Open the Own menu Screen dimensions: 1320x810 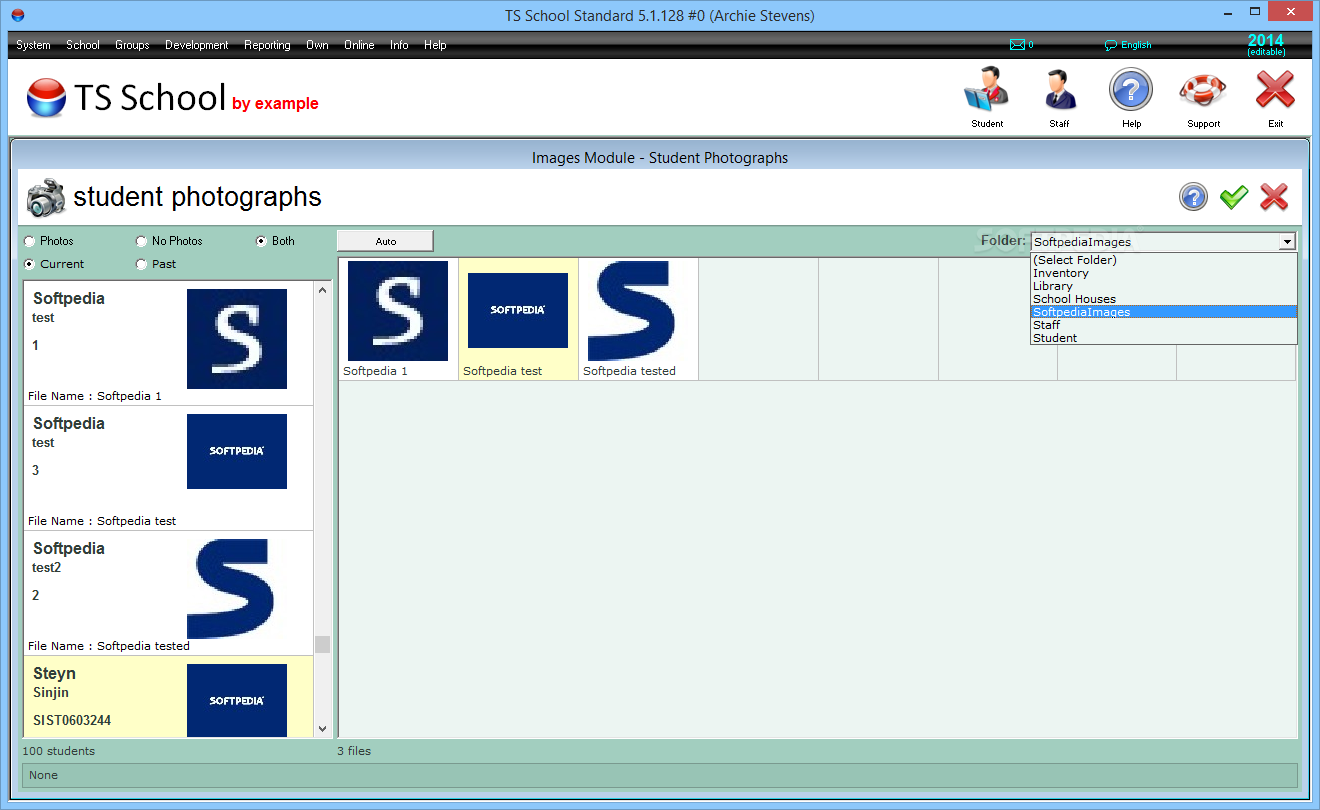[317, 45]
